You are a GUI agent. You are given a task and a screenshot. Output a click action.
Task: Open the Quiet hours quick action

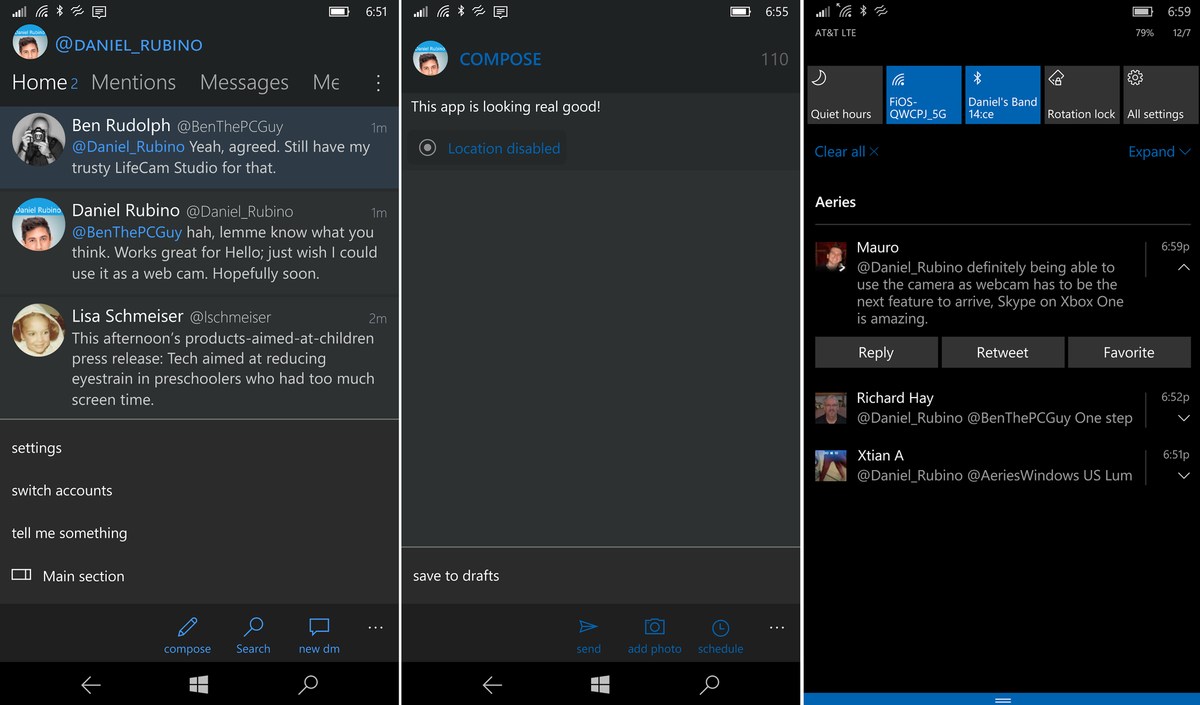[x=843, y=94]
